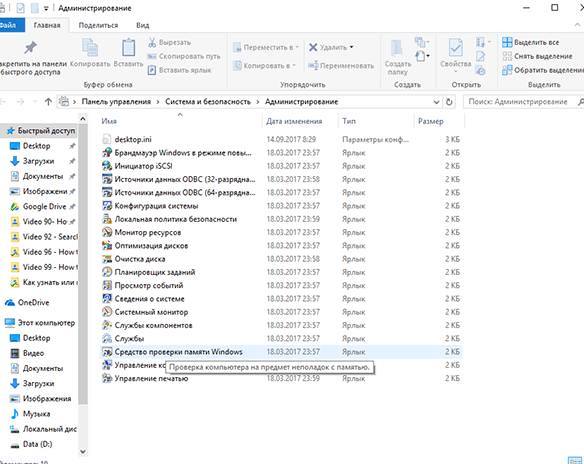Click Система и безопасность in breadcrumb
584x464 pixels.
(x=208, y=102)
